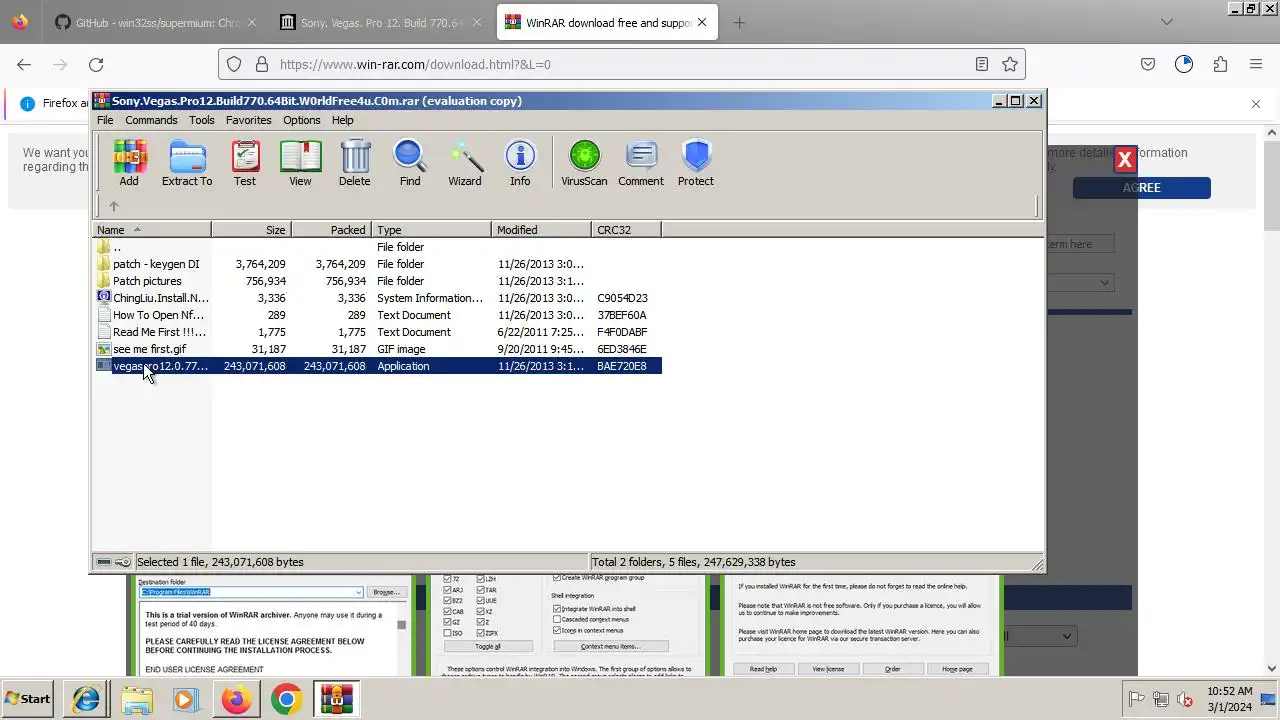
Task: Click the disk icon in WinRAR status bar
Action: click(104, 562)
